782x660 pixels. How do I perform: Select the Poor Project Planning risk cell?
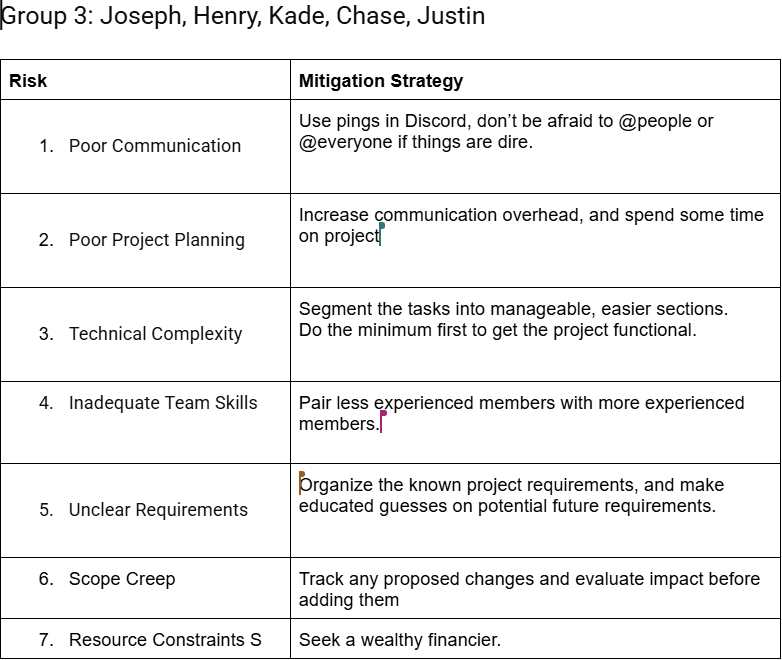click(156, 240)
